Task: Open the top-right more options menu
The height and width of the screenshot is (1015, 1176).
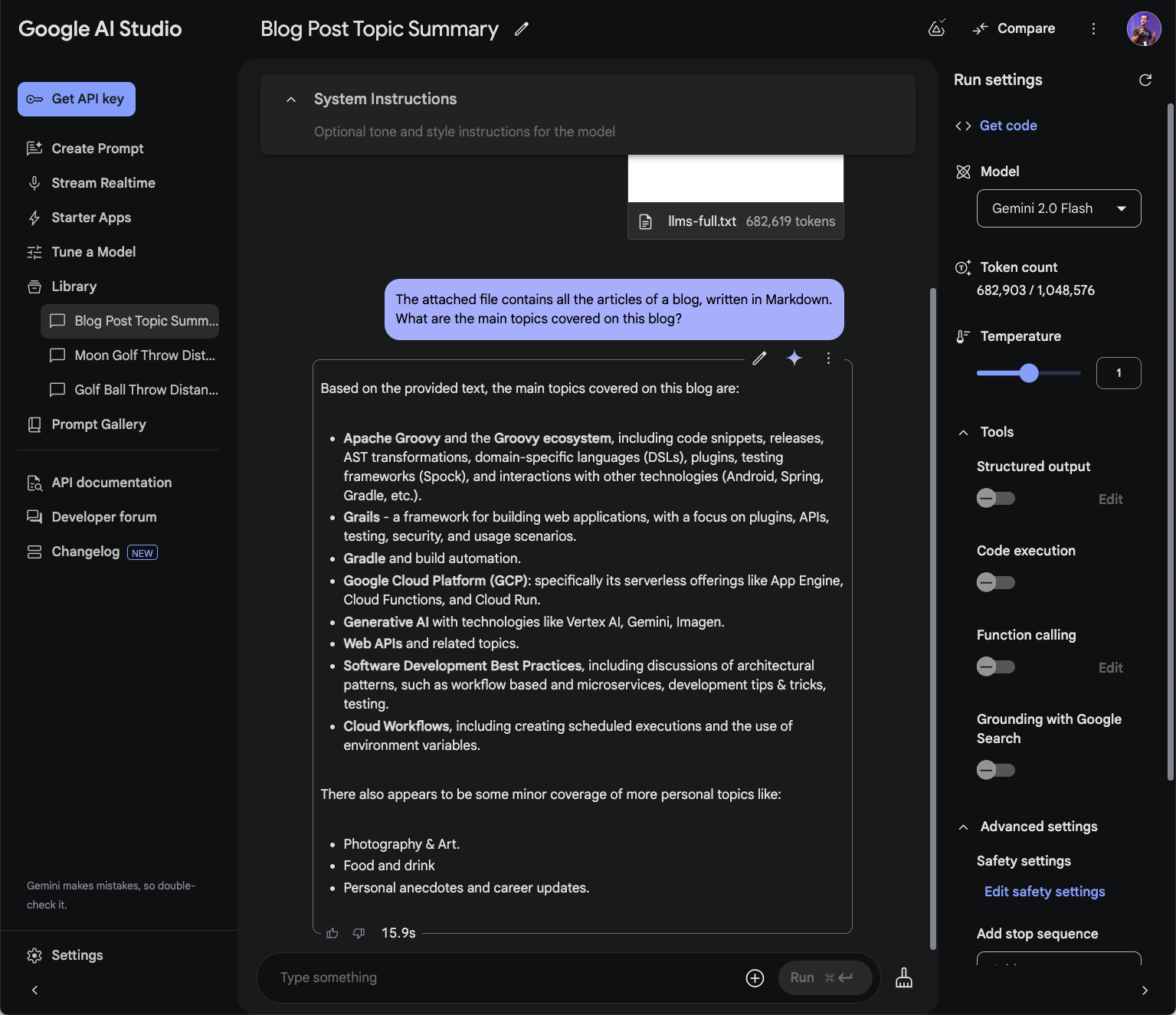Action: pyautogui.click(x=1093, y=28)
